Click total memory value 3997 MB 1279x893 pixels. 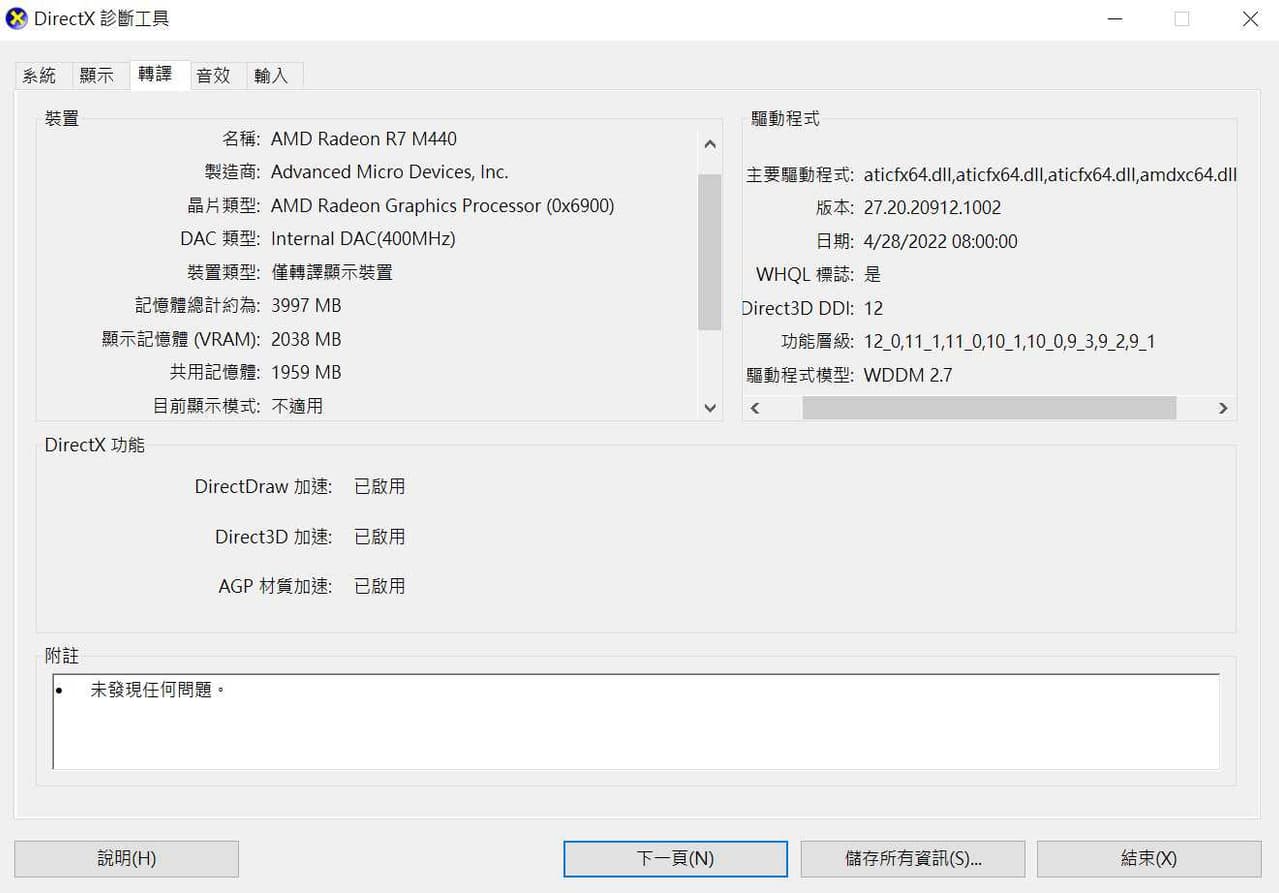coord(306,306)
